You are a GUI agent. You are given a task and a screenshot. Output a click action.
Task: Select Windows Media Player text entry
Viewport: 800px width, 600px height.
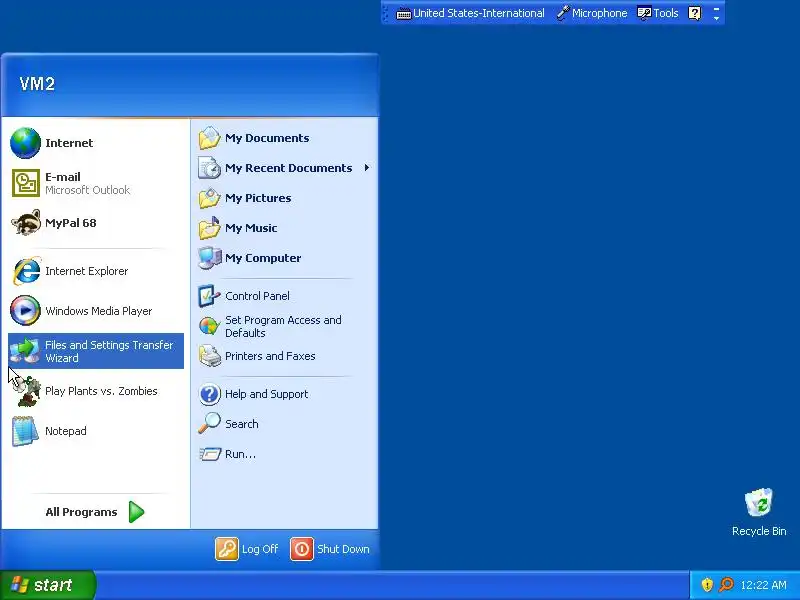pyautogui.click(x=98, y=311)
